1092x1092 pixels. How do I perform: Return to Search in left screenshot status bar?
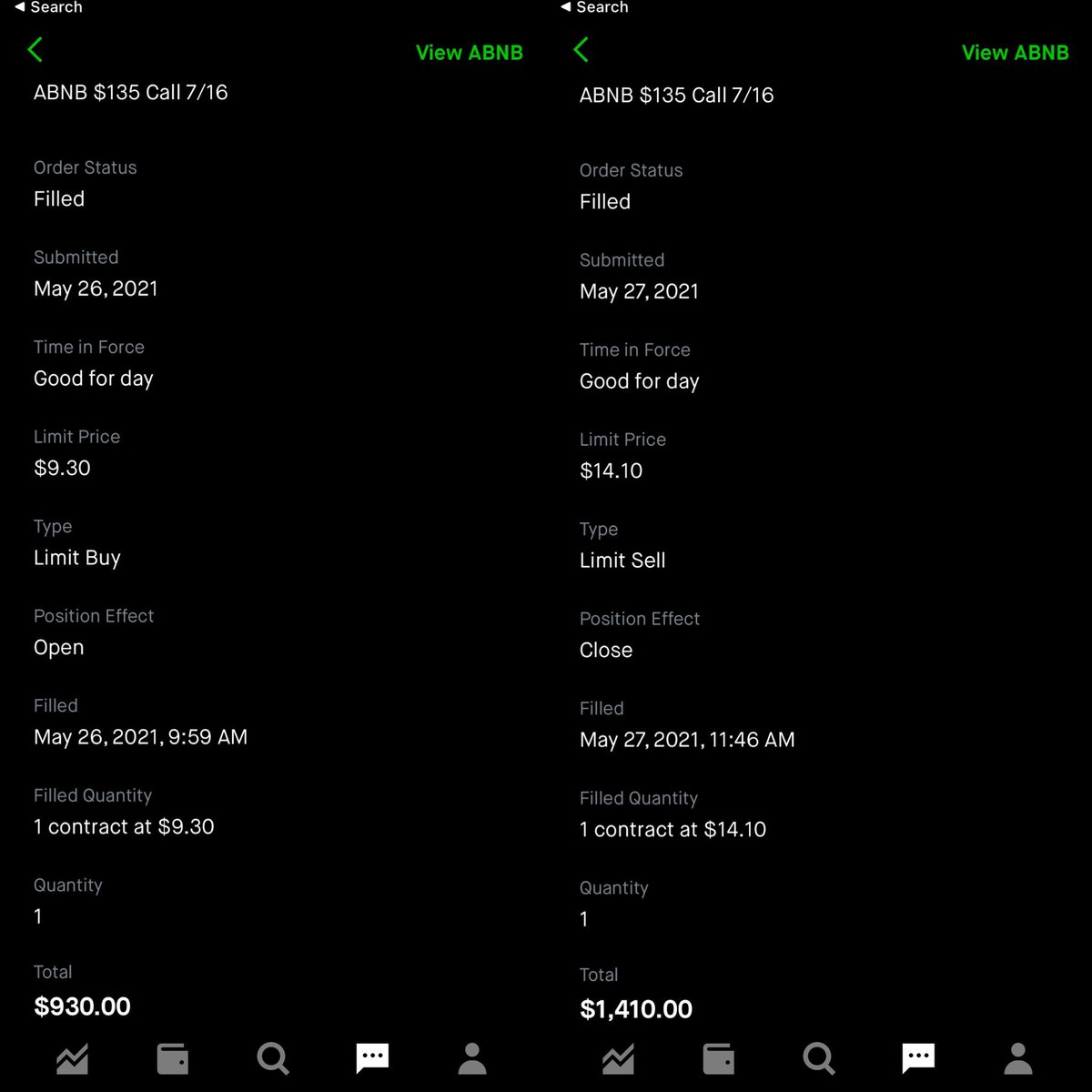click(x=48, y=7)
